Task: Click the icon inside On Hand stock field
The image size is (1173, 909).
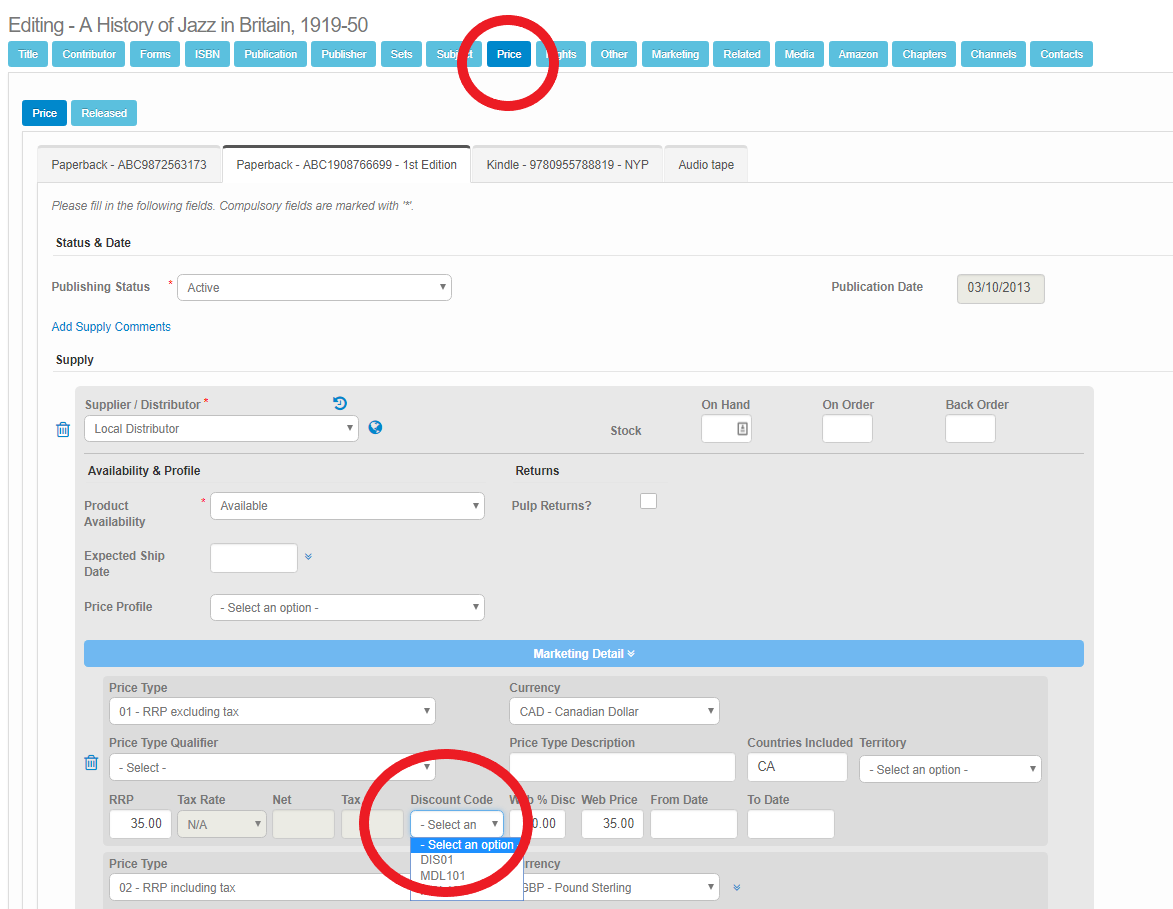Action: 742,429
